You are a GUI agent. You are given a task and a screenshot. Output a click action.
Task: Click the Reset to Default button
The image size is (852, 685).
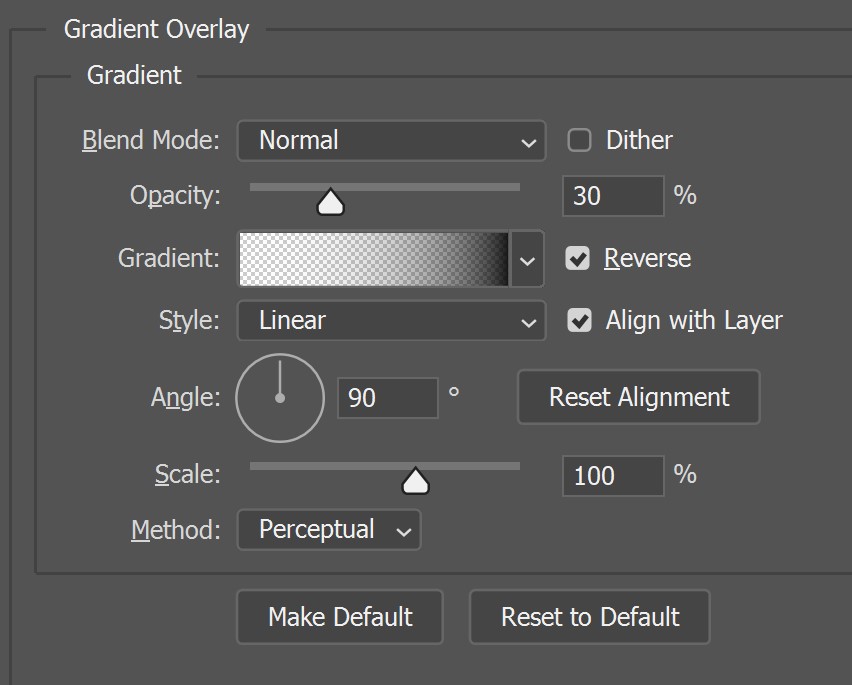[590, 617]
